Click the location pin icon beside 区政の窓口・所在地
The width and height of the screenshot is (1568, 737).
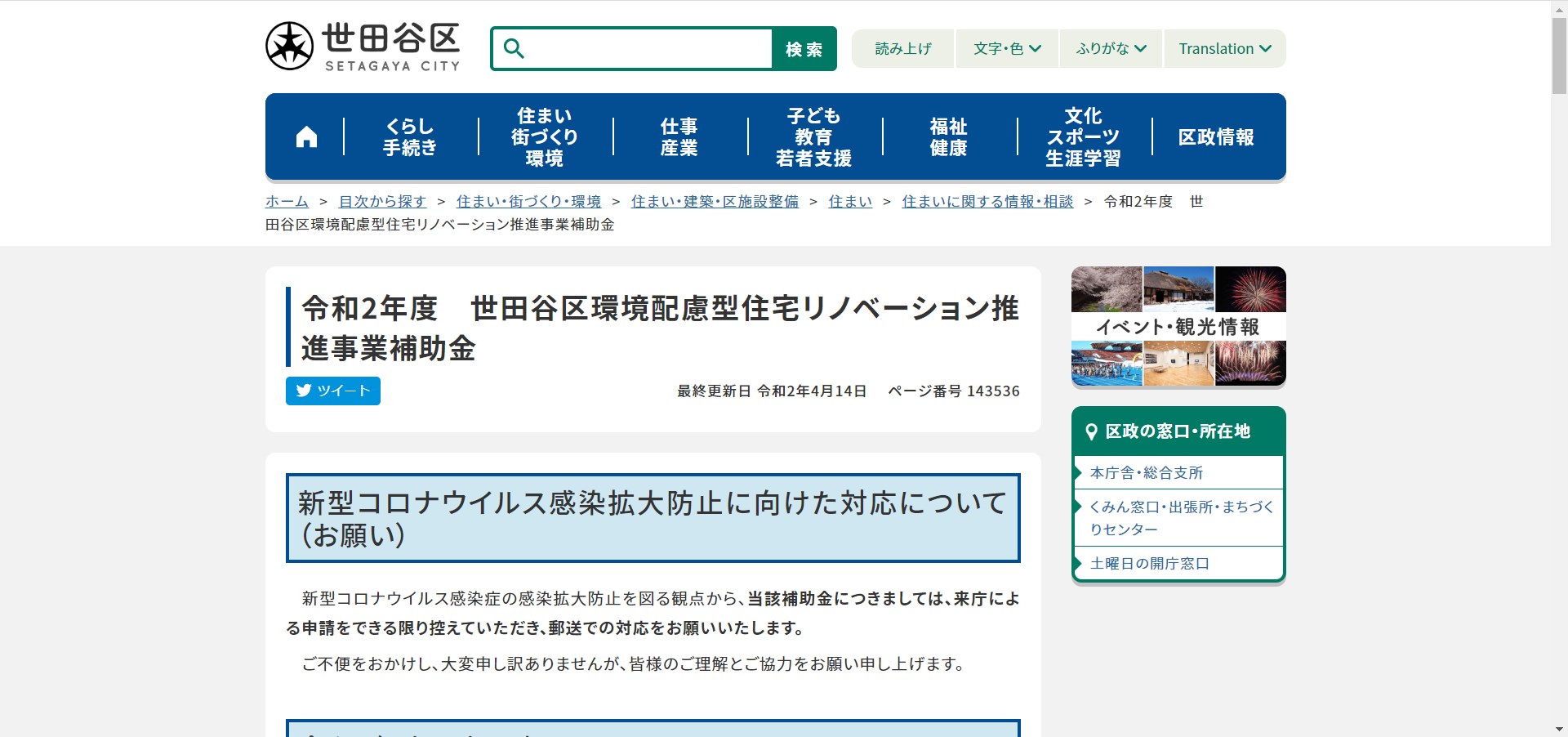coord(1093,431)
